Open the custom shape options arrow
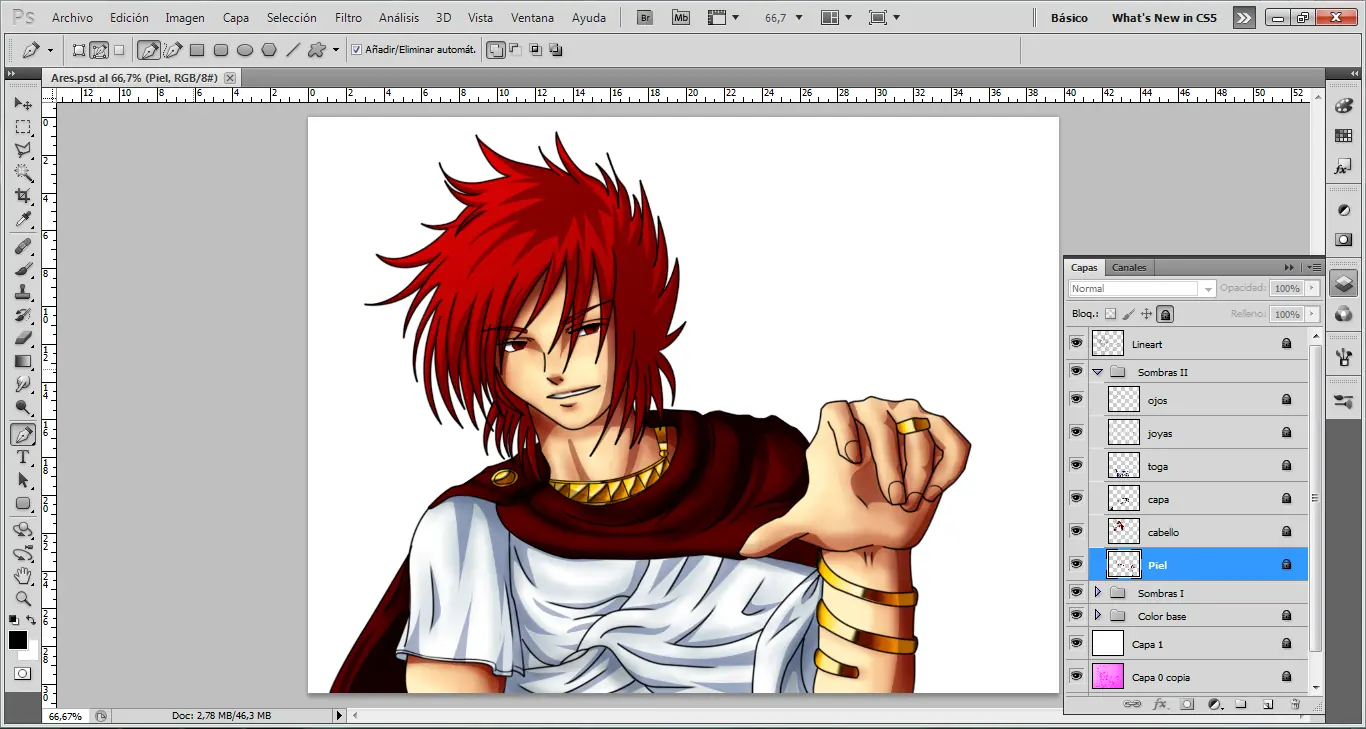1366x729 pixels. click(336, 50)
